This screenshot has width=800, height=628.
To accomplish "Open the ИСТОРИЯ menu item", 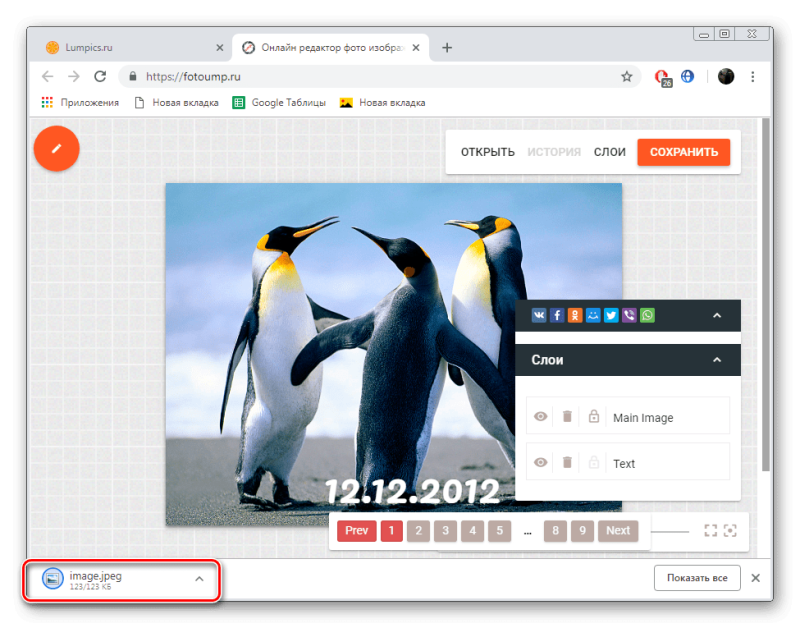I will (x=554, y=152).
